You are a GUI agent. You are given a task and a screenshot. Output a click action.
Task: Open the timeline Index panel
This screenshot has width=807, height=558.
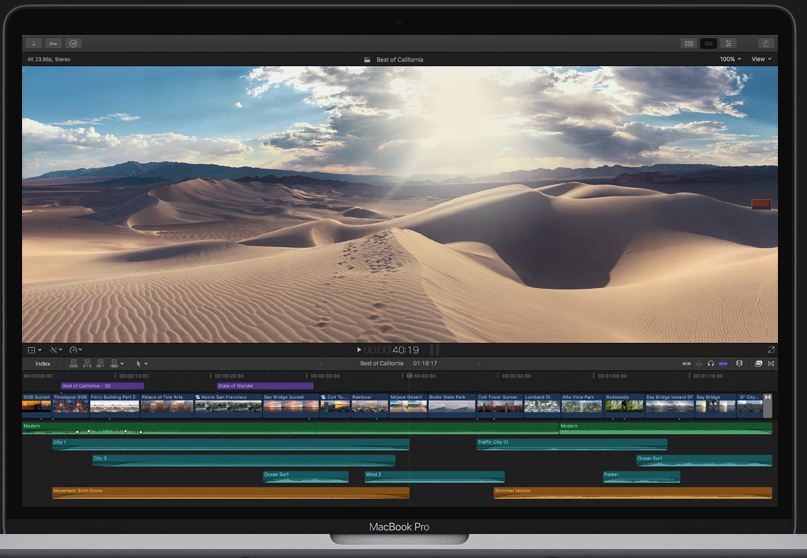tap(43, 364)
